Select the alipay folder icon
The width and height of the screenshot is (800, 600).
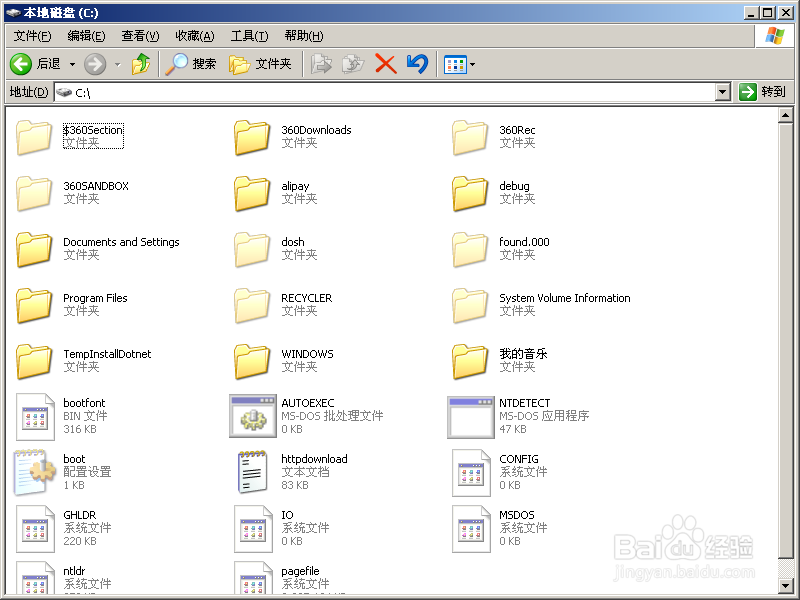[252, 193]
